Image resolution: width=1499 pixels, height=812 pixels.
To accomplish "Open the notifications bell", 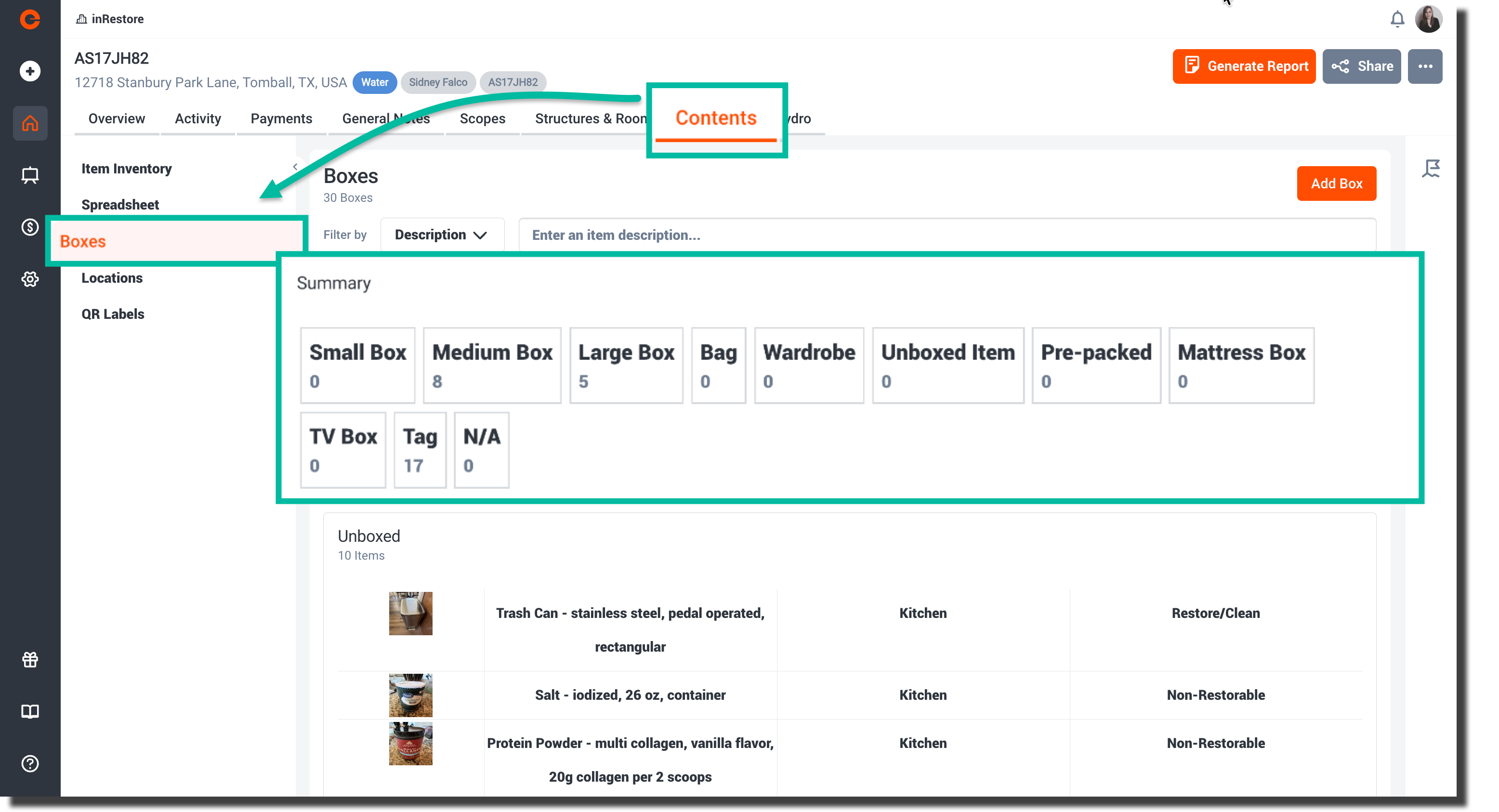I will [1397, 19].
